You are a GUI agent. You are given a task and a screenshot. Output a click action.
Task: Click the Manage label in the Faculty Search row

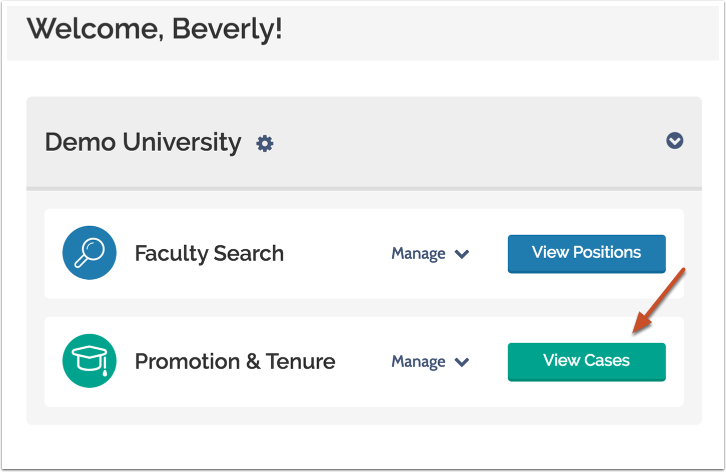point(418,254)
